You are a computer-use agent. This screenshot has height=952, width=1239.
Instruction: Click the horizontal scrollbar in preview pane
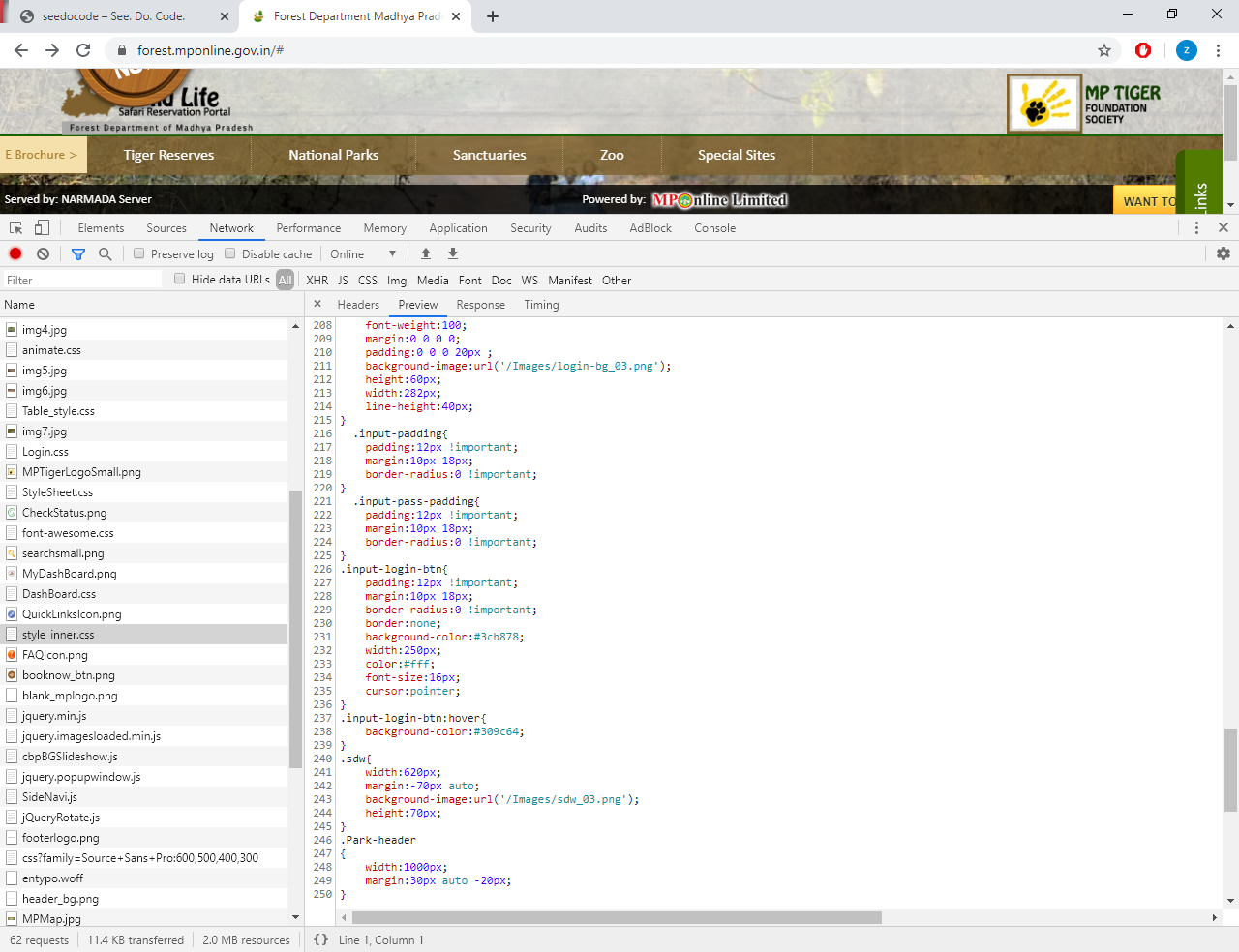(x=618, y=917)
